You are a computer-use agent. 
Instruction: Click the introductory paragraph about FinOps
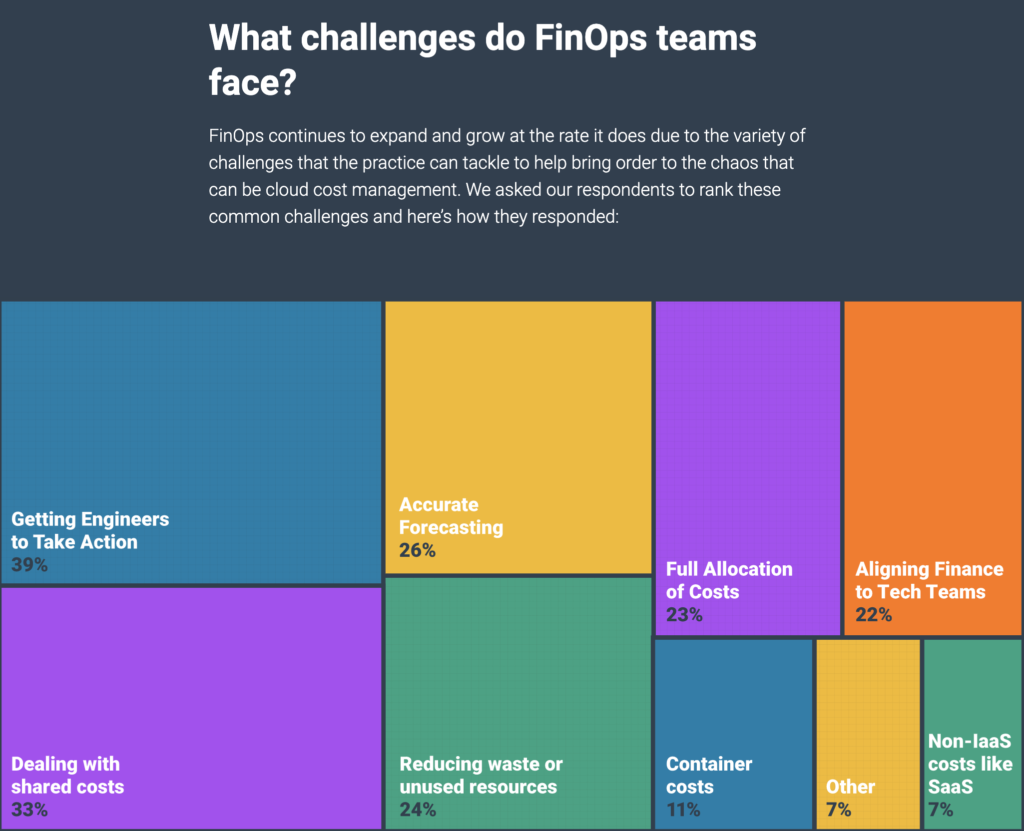coord(507,176)
